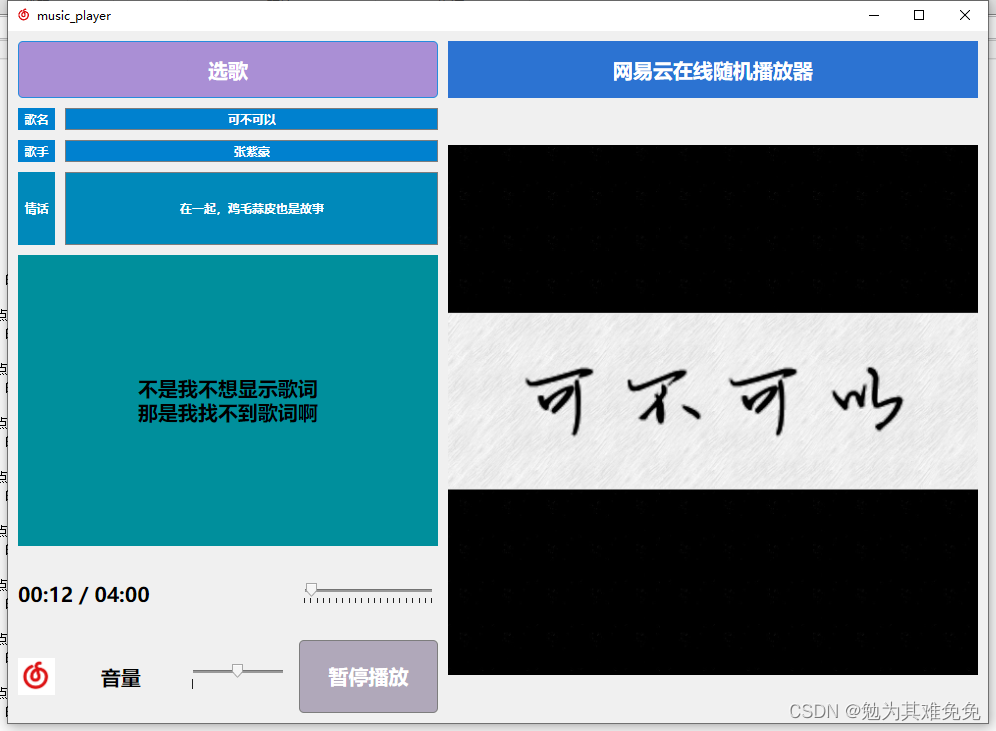The height and width of the screenshot is (731, 996).
Task: Minimize the music_player window
Action: [x=874, y=15]
